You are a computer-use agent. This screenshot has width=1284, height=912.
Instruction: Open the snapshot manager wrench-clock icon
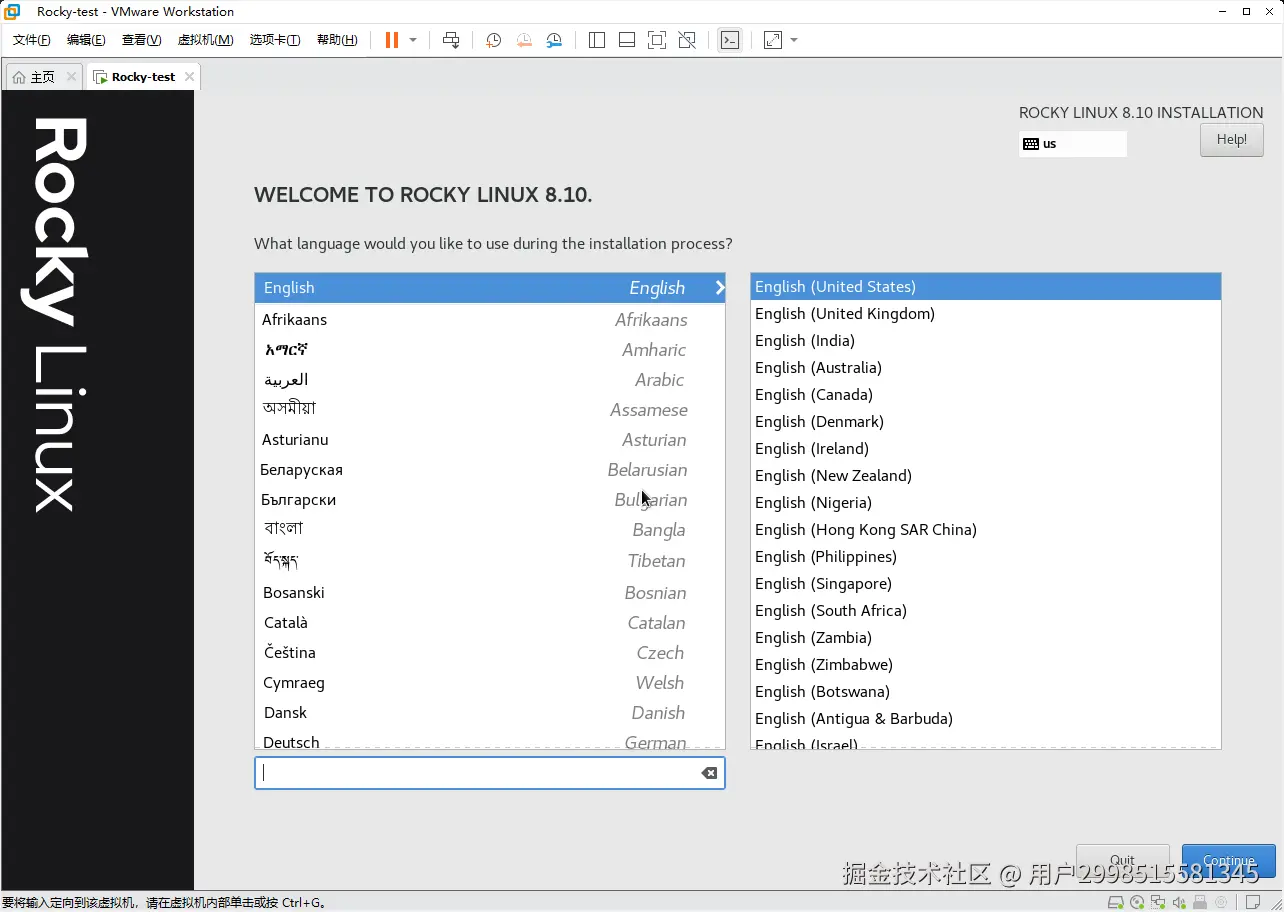[x=554, y=40]
